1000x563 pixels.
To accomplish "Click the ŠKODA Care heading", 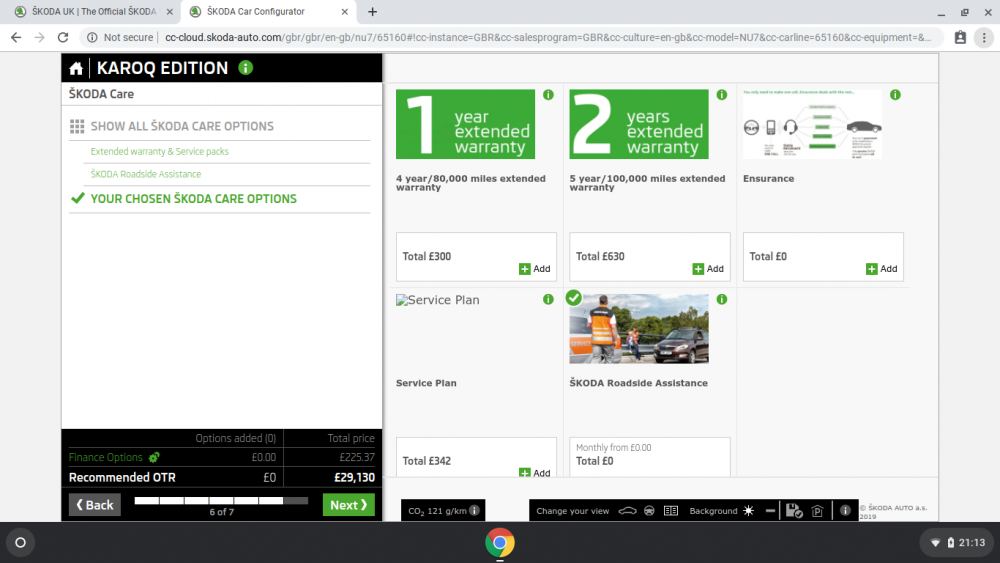I will (101, 94).
